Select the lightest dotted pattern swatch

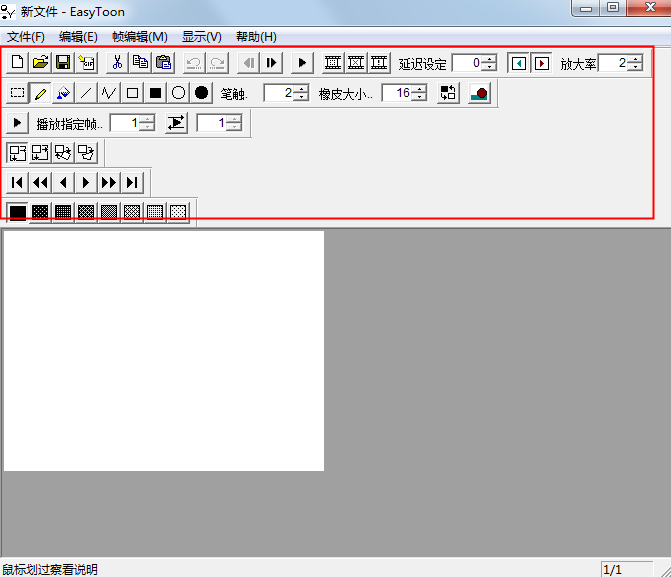point(178,212)
